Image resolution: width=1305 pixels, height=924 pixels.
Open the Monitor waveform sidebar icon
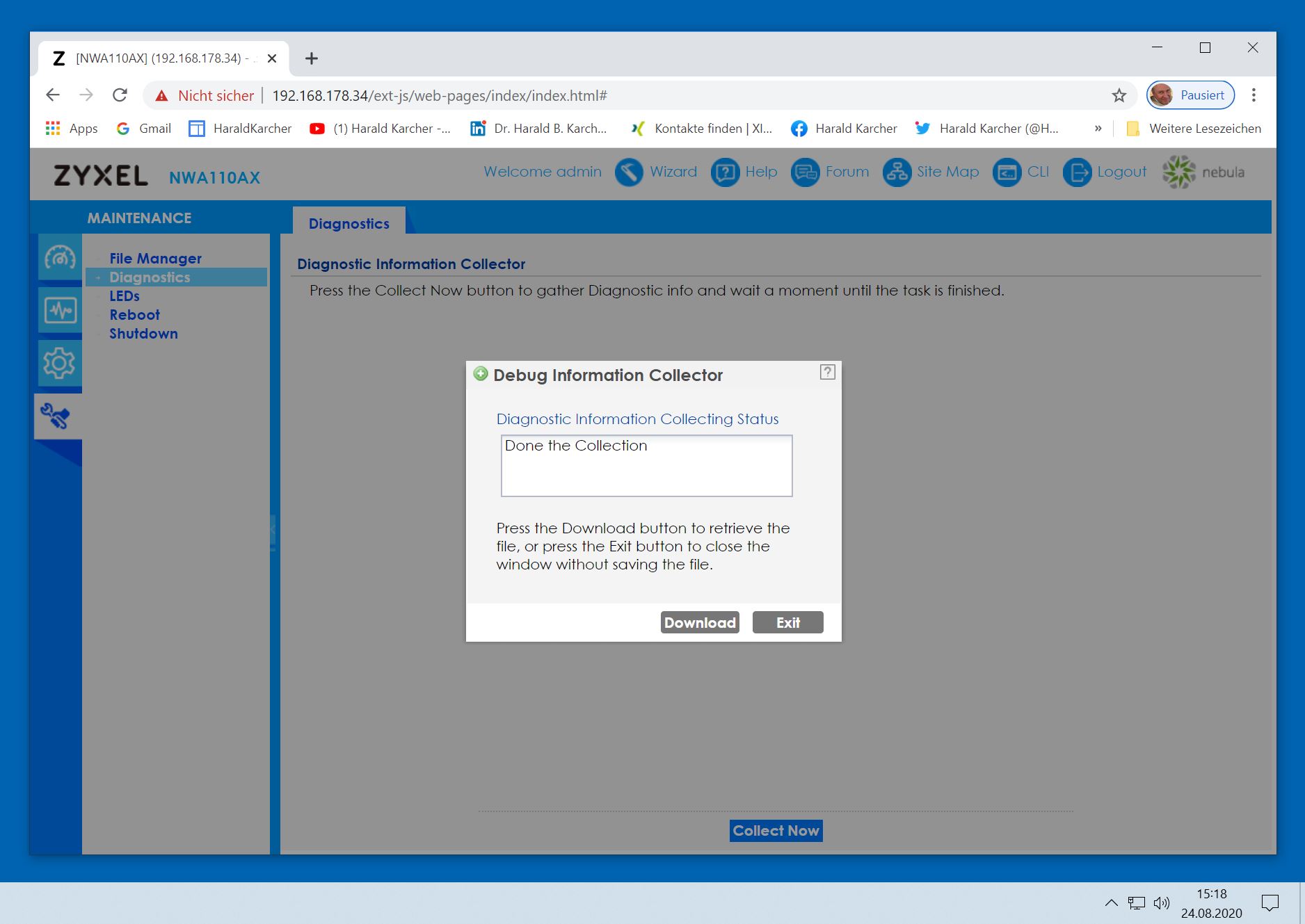[x=60, y=310]
